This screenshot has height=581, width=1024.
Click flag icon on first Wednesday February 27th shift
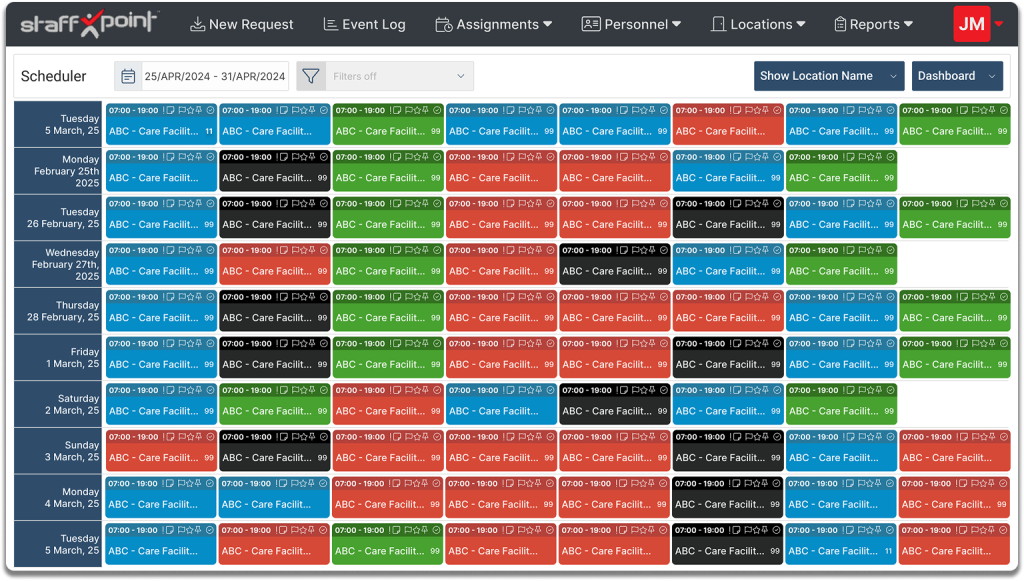[x=180, y=251]
